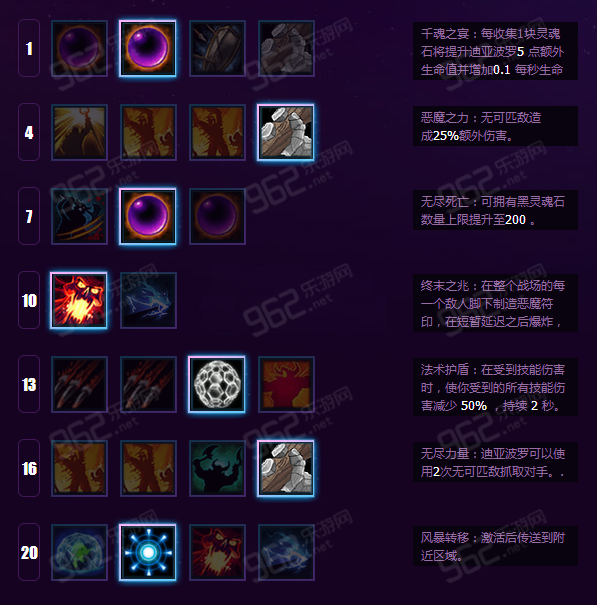The image size is (597, 605).
Task: Select the green dome shield talent at level 20
Action: point(79,552)
